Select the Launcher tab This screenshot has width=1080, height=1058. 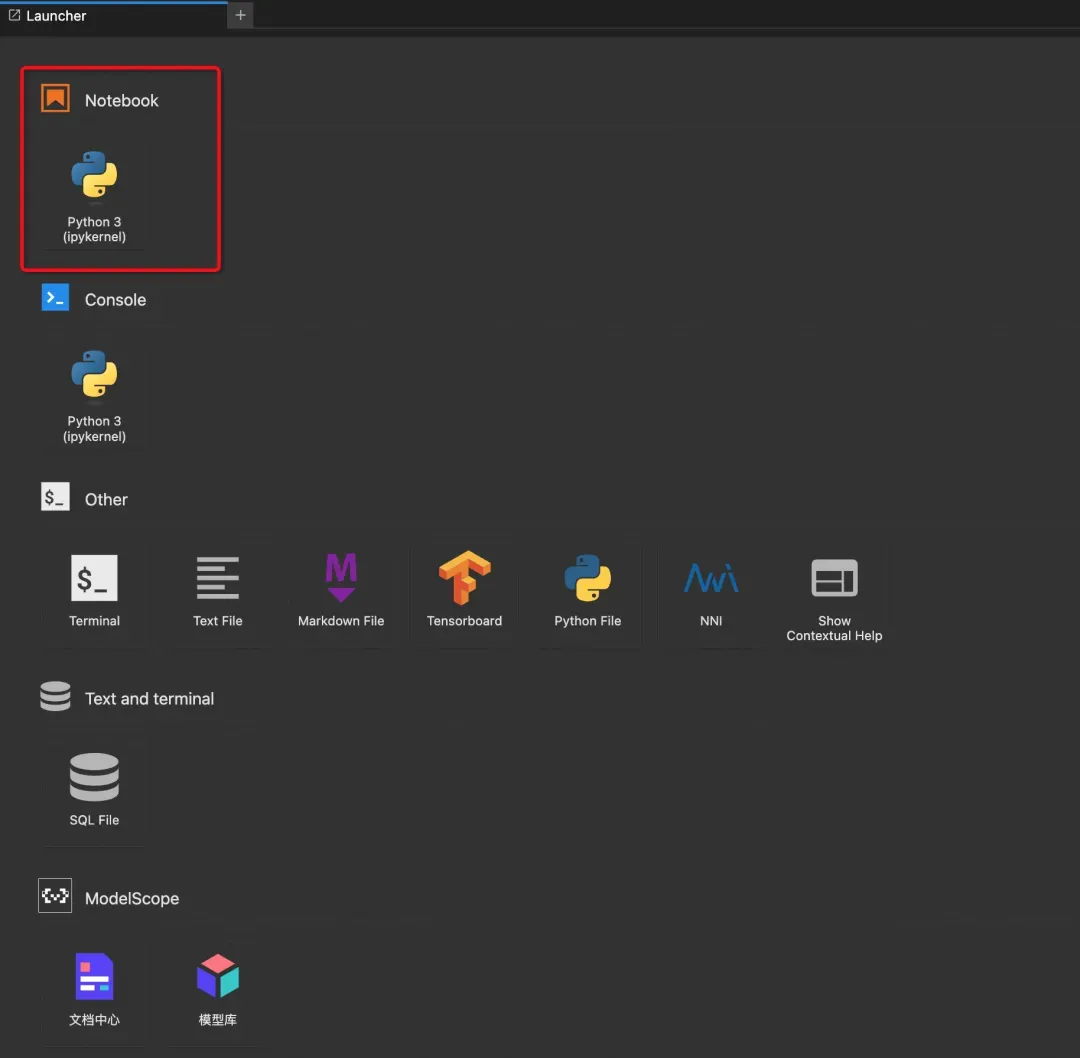point(114,15)
